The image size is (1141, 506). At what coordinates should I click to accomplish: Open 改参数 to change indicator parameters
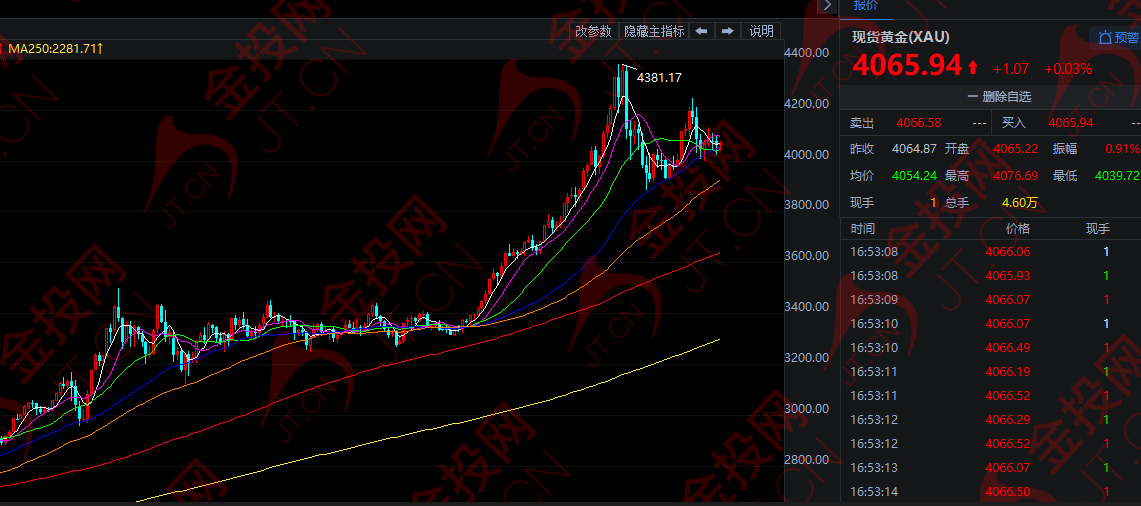pyautogui.click(x=593, y=31)
